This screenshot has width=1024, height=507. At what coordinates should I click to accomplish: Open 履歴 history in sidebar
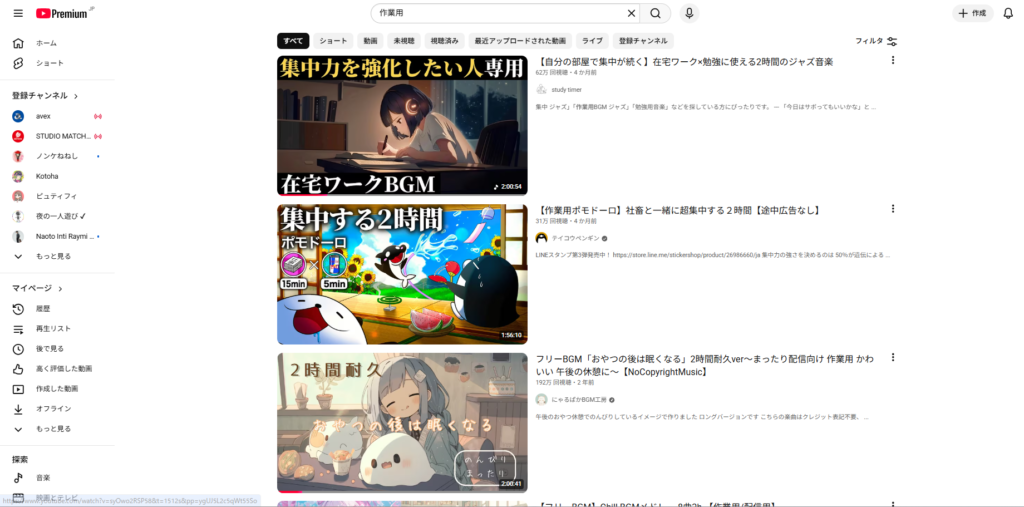pos(43,309)
